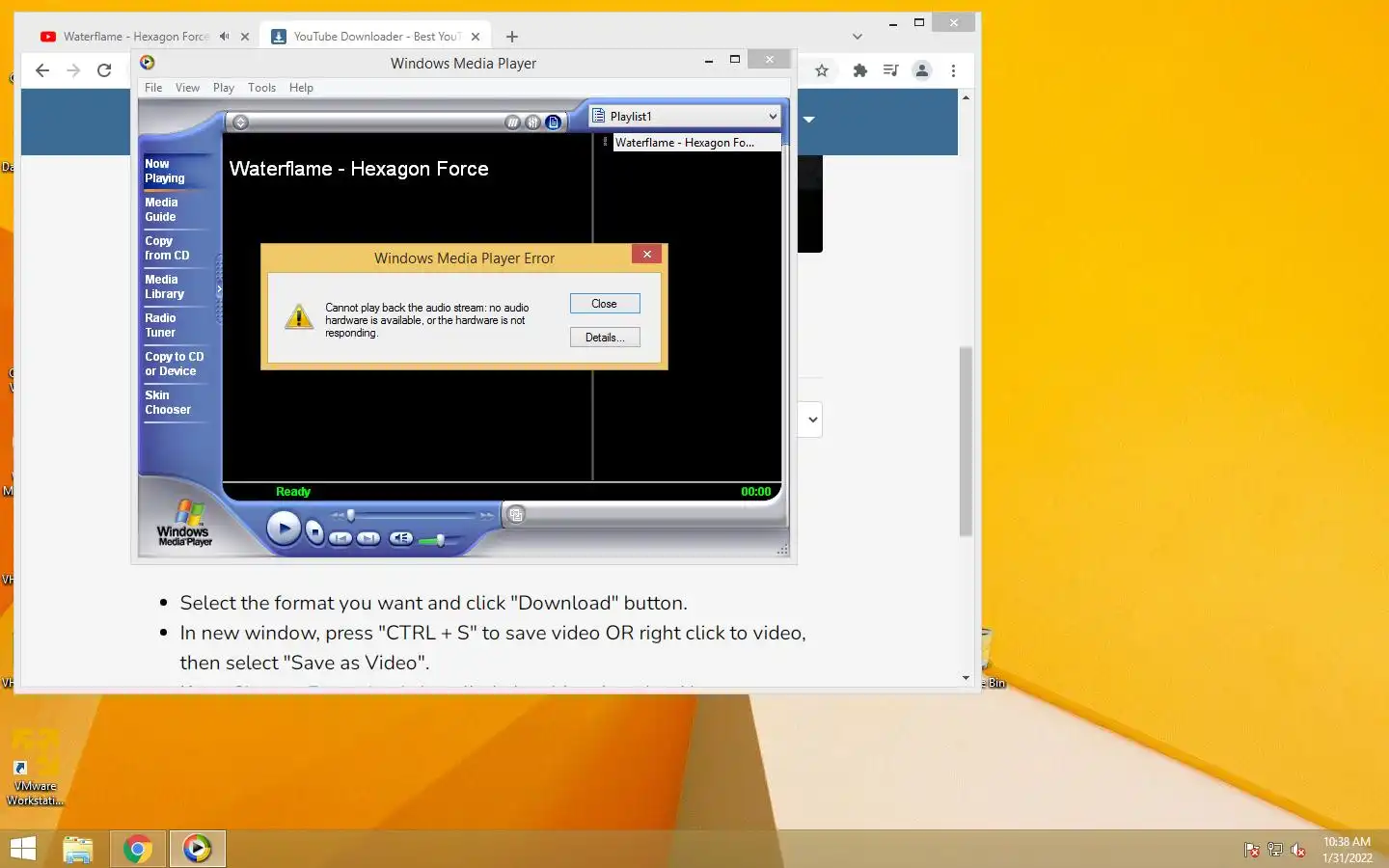
Task: Open the Play menu
Action: 224,88
